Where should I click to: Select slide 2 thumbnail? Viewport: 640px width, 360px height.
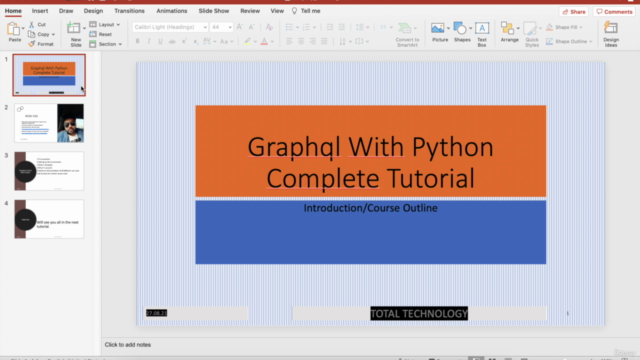point(49,123)
